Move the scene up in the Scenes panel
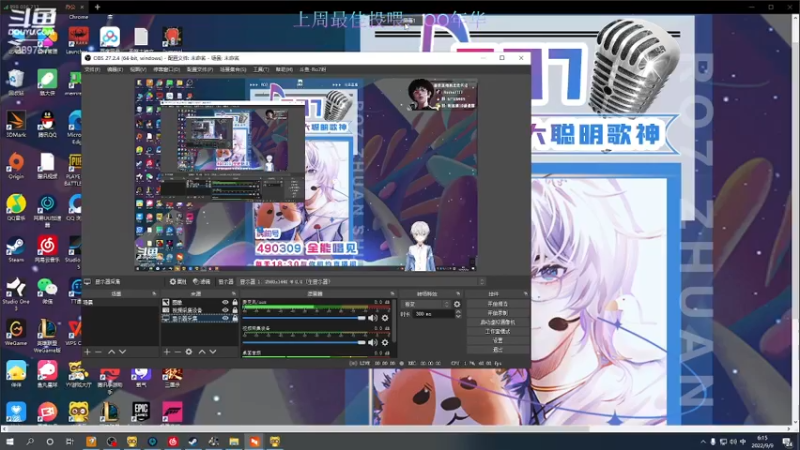This screenshot has width=800, height=450. tap(111, 352)
